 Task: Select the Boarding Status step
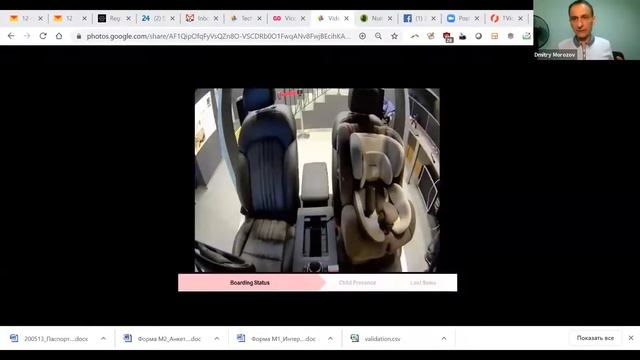(x=250, y=282)
